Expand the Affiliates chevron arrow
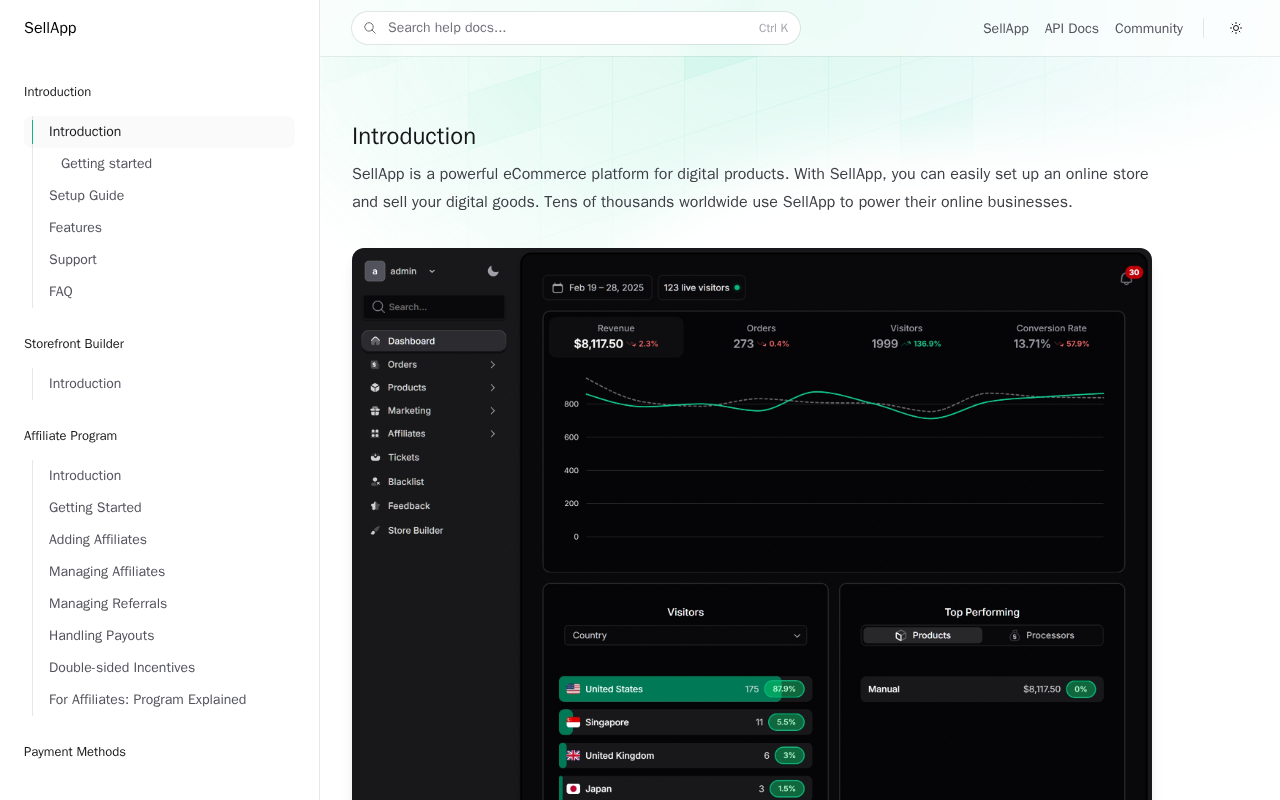The width and height of the screenshot is (1280, 800). point(492,434)
